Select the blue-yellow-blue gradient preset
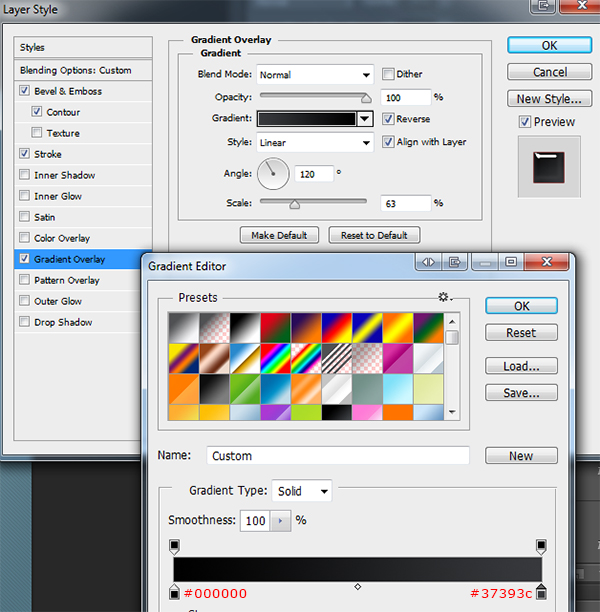Viewport: 600px width, 612px height. [x=367, y=327]
